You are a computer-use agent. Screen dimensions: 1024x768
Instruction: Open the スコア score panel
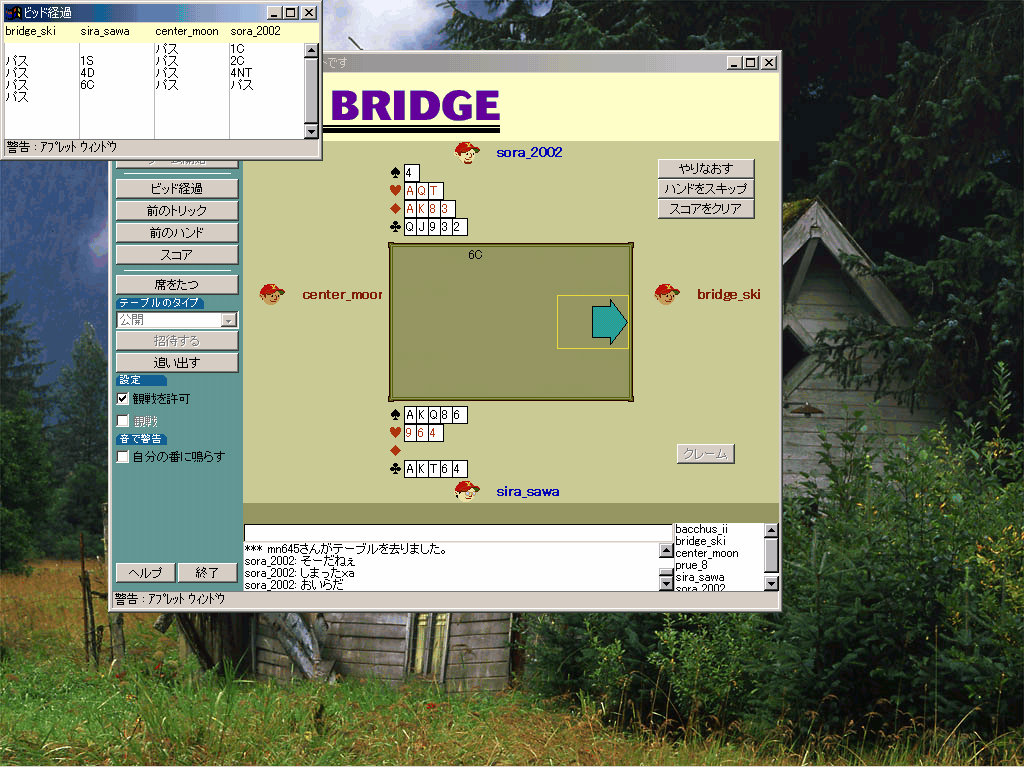coord(177,255)
